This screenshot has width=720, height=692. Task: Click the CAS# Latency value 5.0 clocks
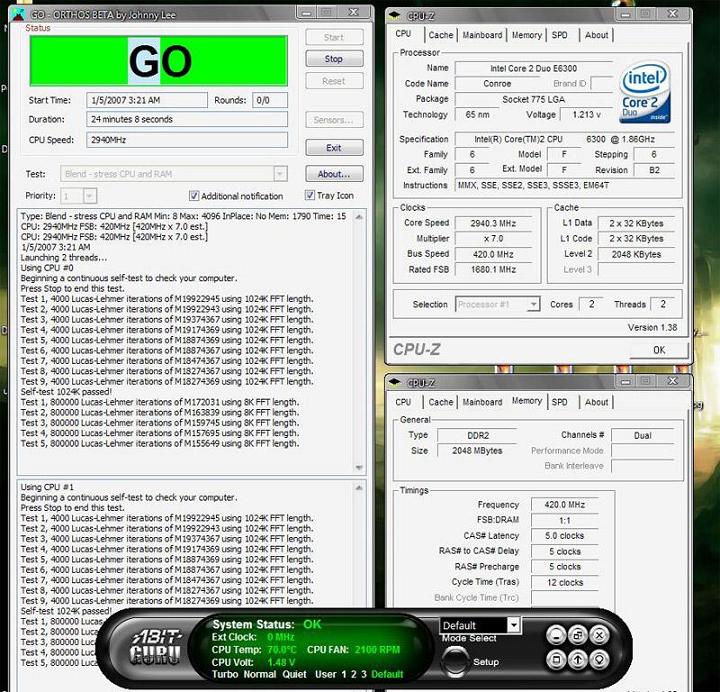(x=565, y=535)
